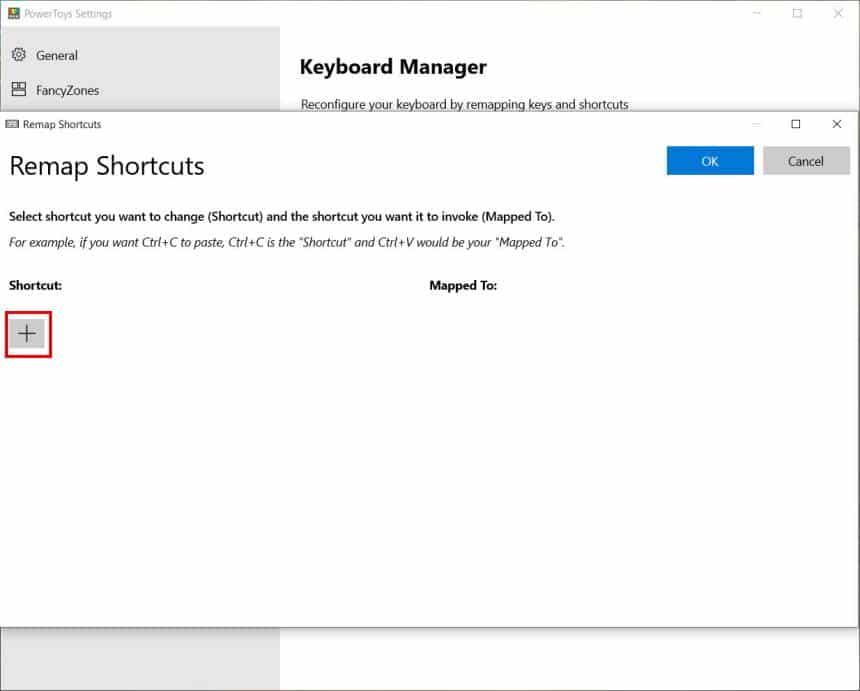
Task: Minimize the PowerToys Settings window
Action: 756,13
